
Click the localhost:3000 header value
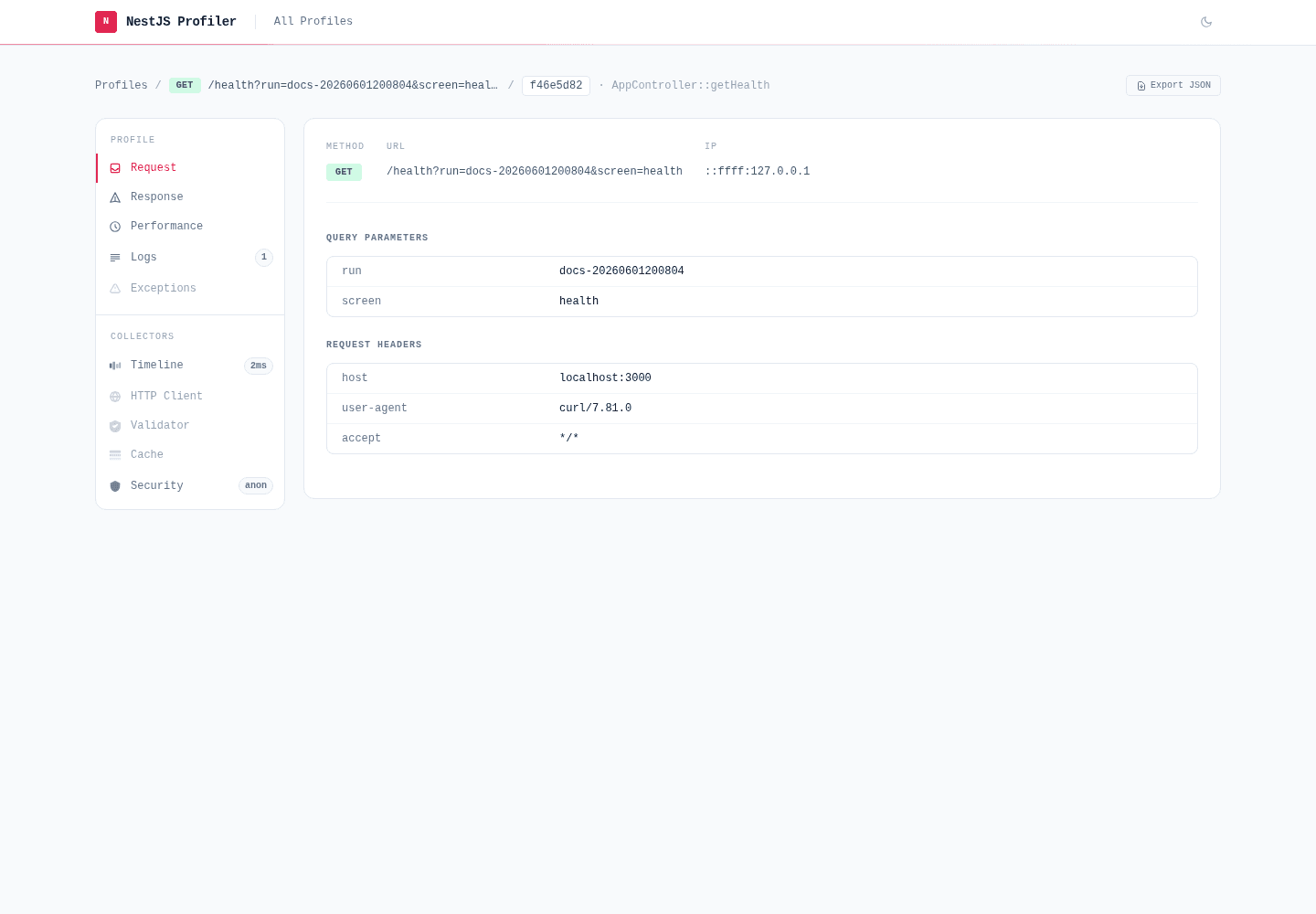click(605, 377)
